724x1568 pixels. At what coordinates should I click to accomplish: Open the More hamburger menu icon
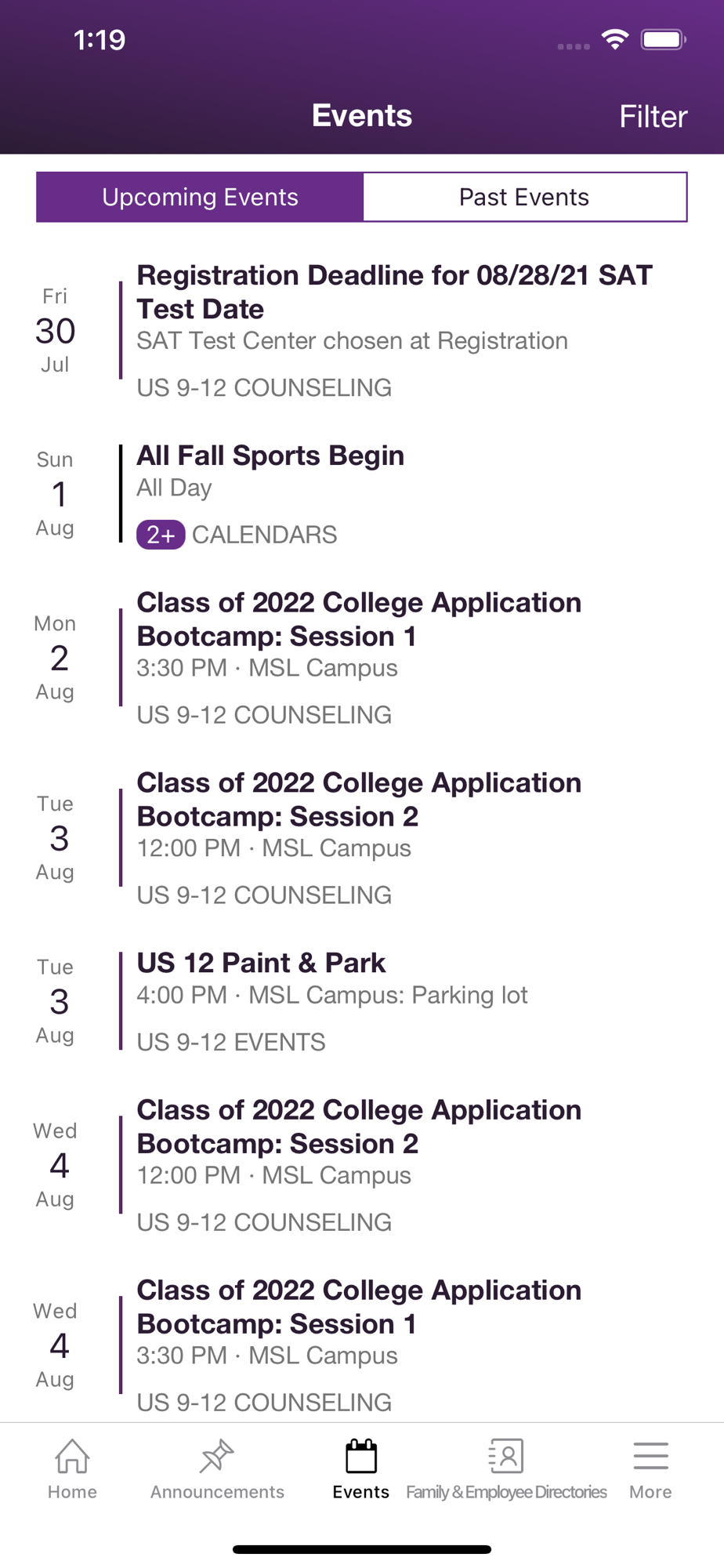coord(650,1457)
